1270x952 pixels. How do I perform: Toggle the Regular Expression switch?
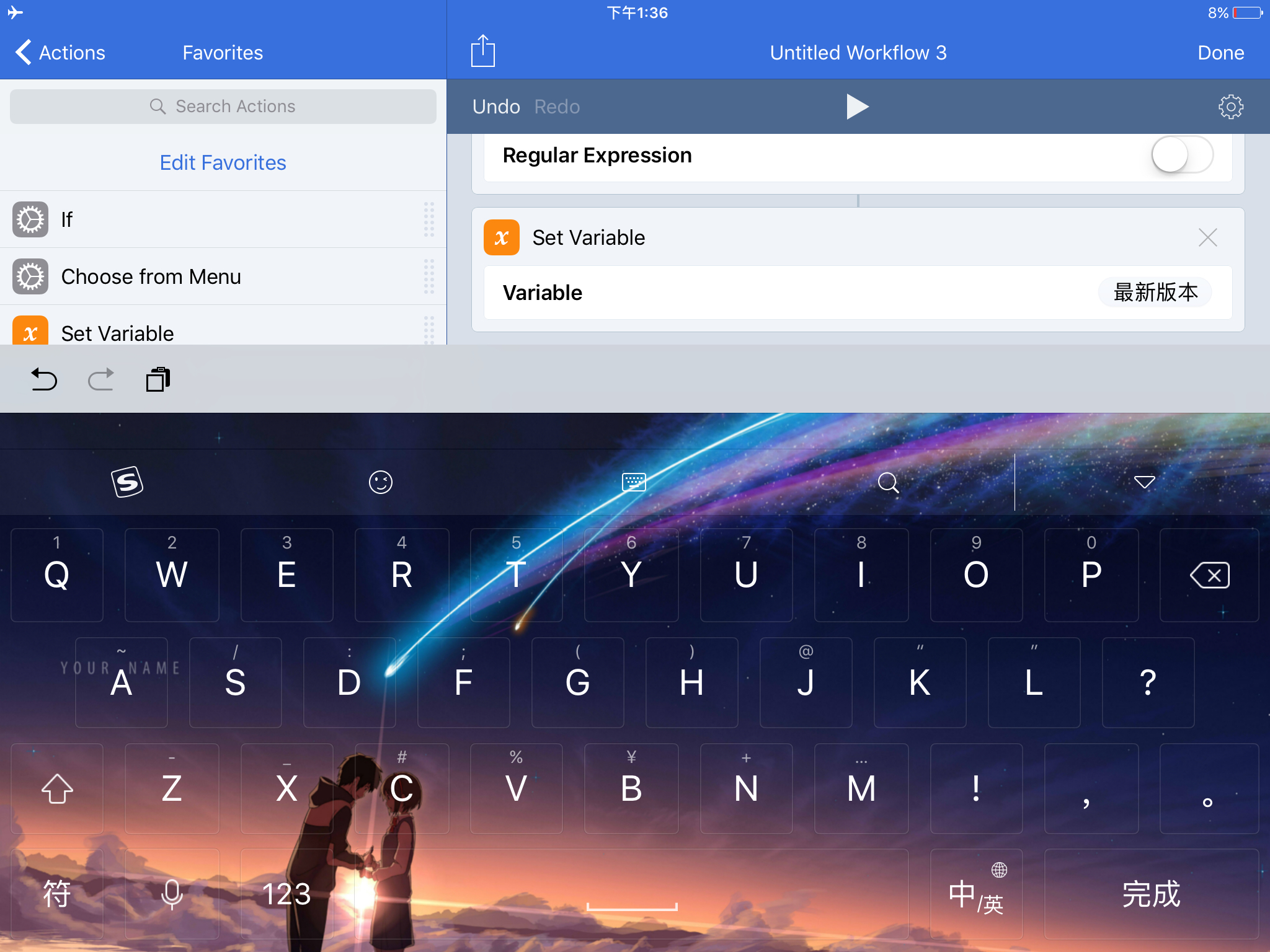pyautogui.click(x=1181, y=155)
